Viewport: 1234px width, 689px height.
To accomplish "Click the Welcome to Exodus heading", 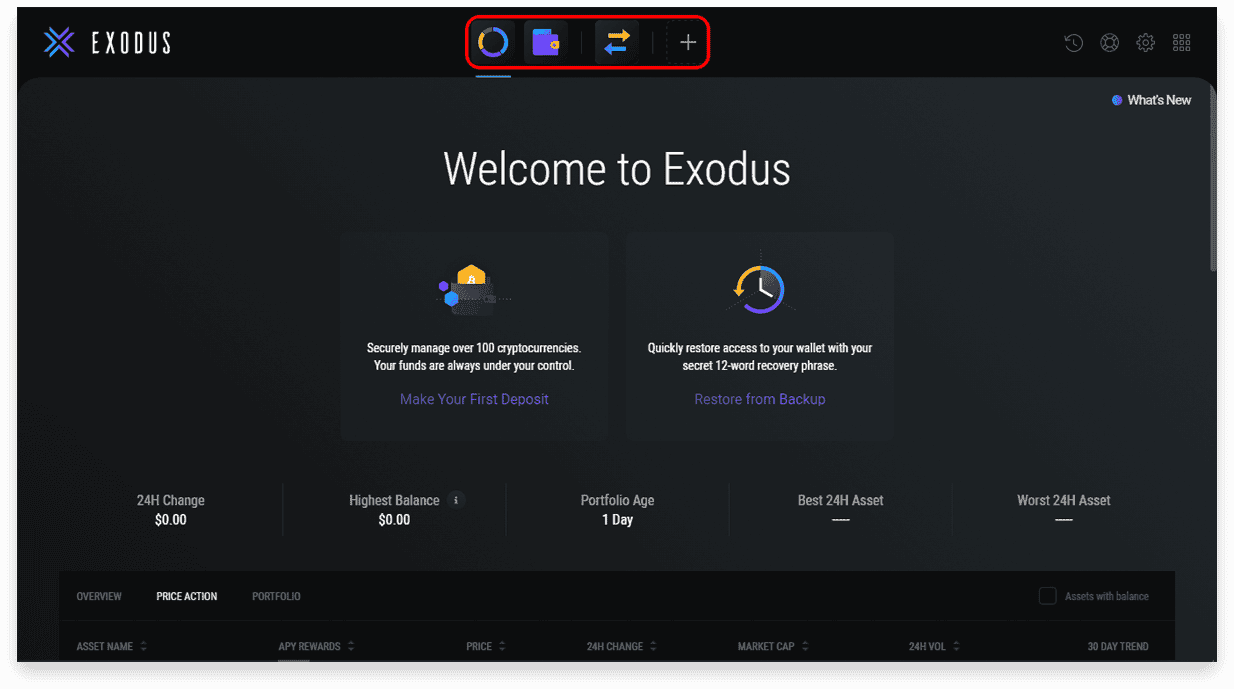I will click(617, 169).
